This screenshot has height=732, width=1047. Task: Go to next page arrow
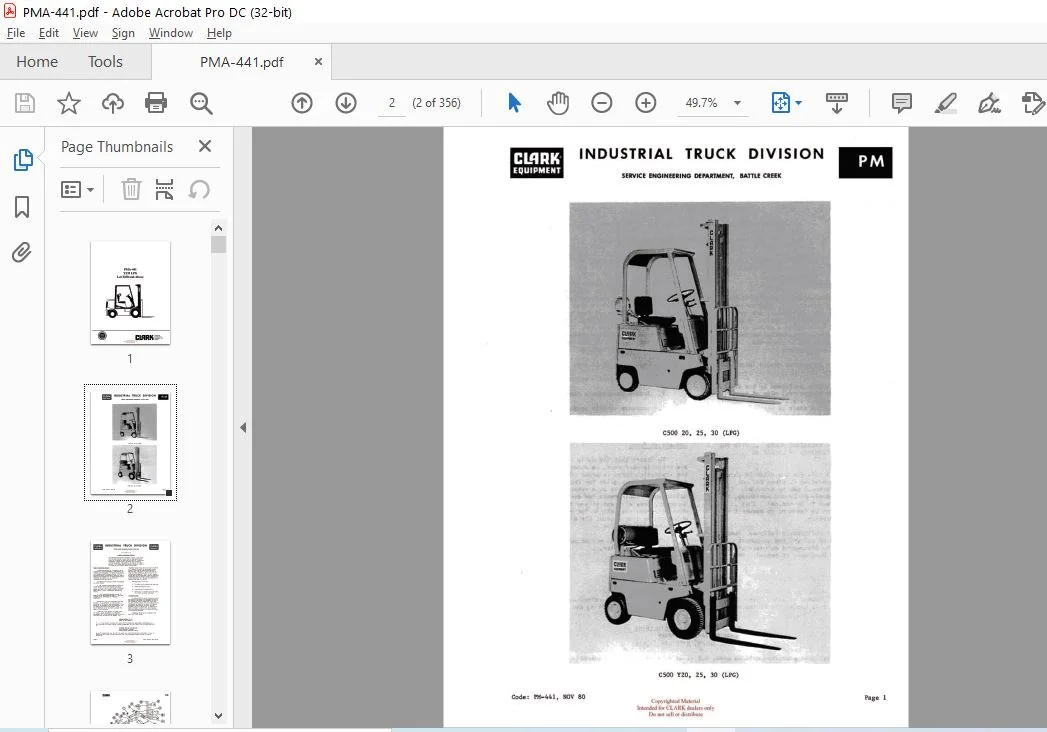[x=346, y=103]
